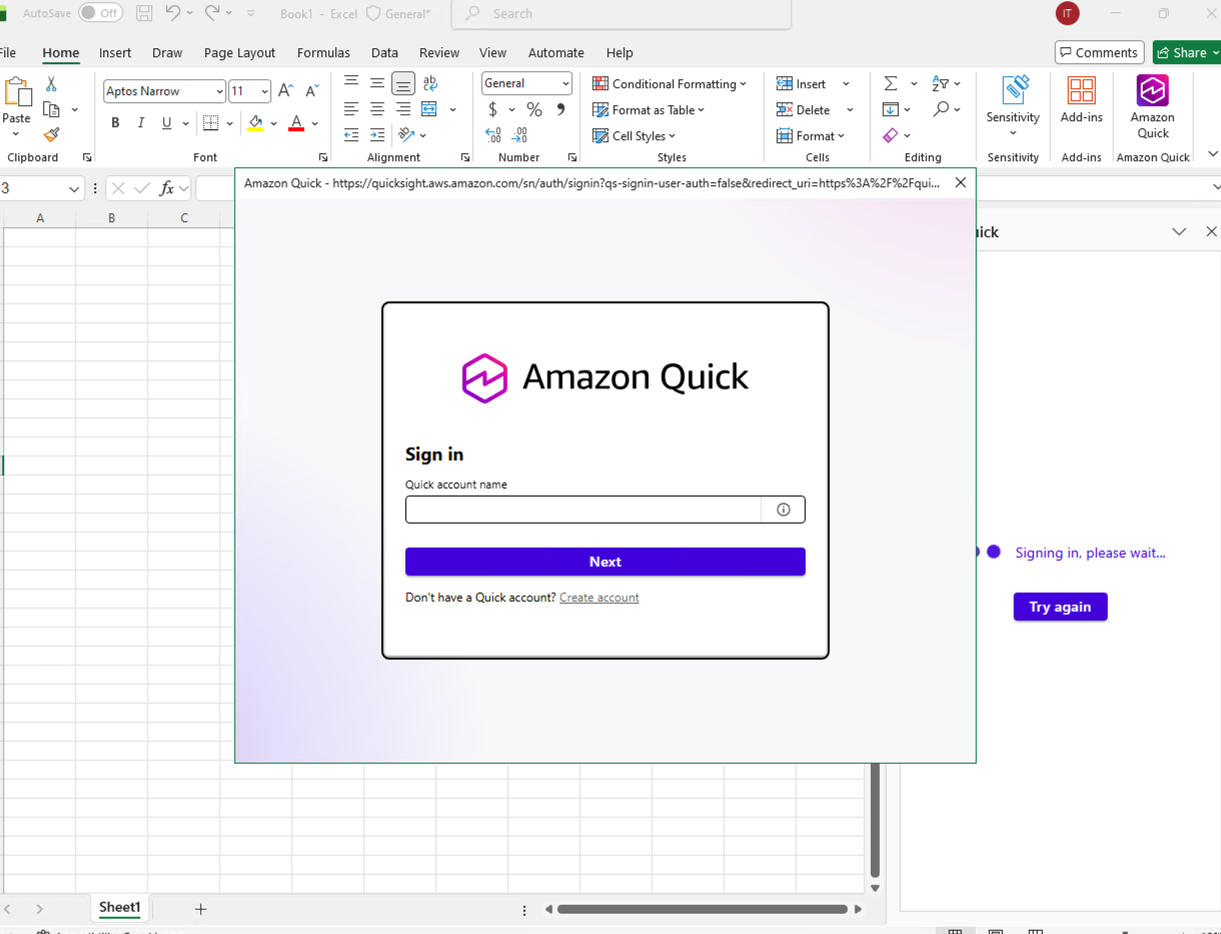Click the Quick account name field
Screen dimensions: 1221x934
pyautogui.click(x=583, y=510)
